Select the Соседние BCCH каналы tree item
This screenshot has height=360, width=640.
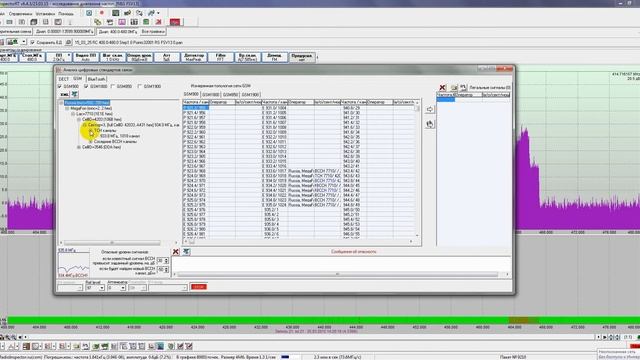116,142
